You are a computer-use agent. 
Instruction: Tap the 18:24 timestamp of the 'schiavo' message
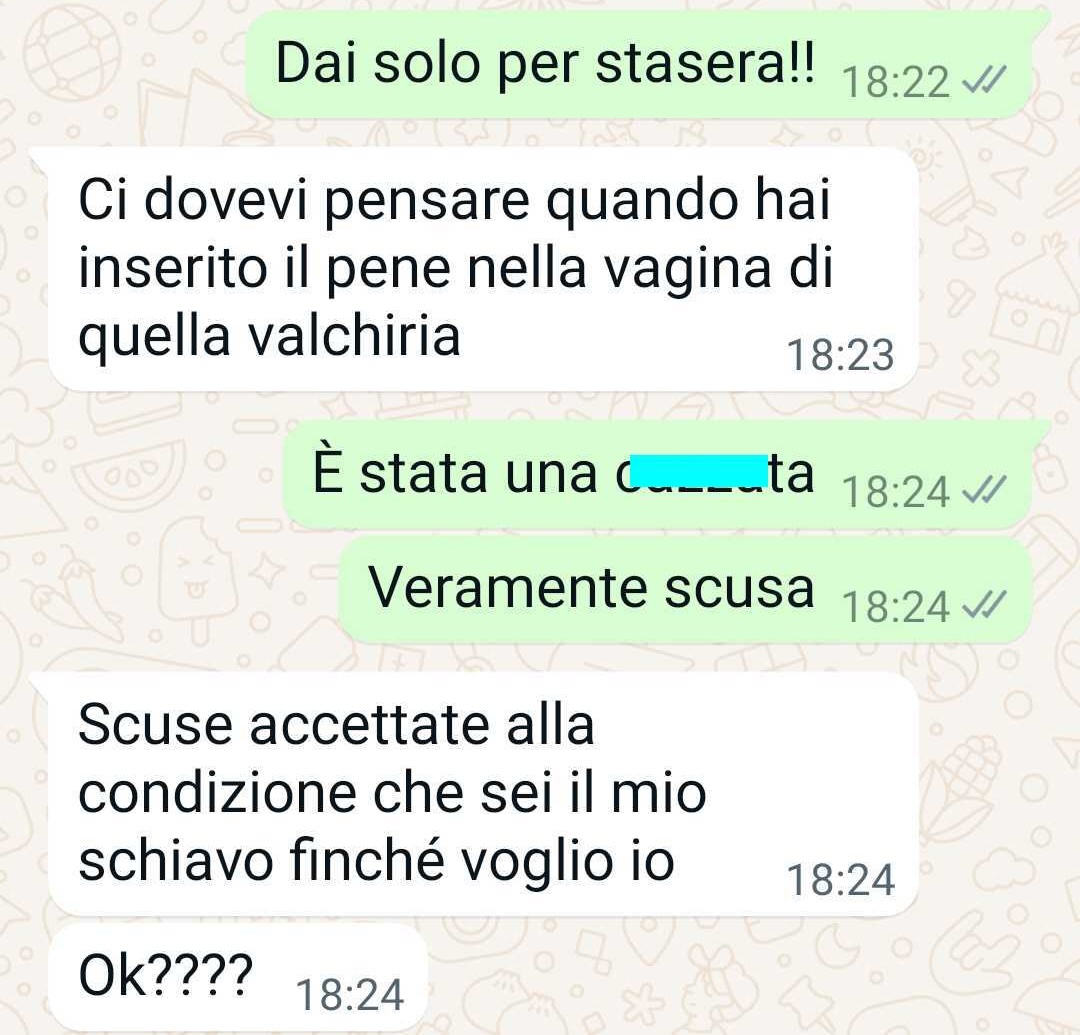tap(840, 880)
